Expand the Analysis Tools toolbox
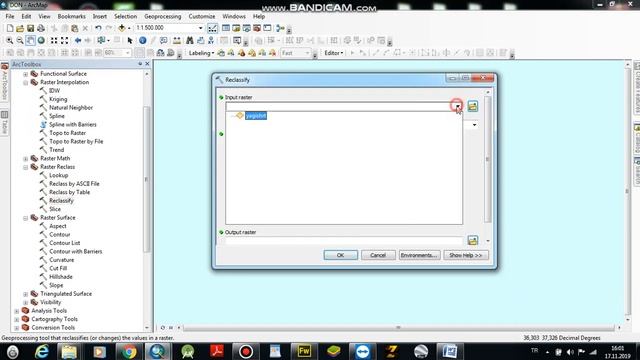 tap(17, 311)
